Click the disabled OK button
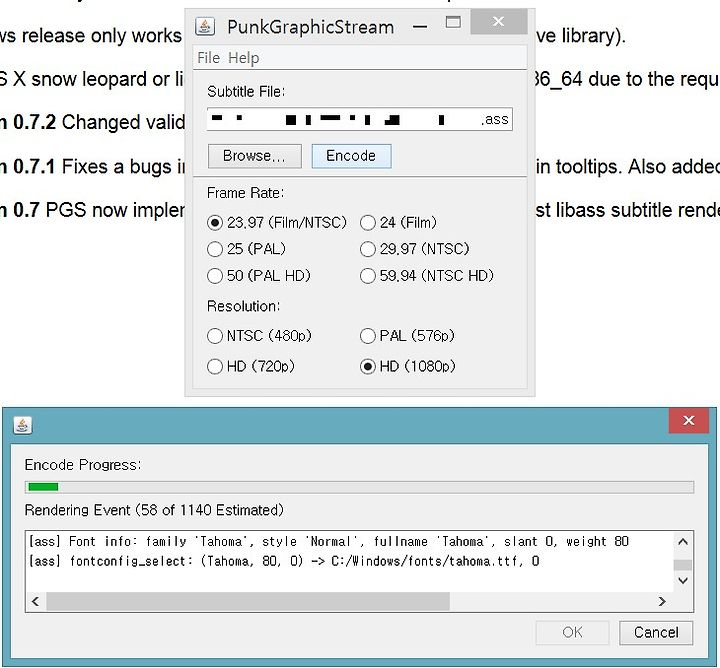Screen dimensions: 720x668 click(572, 633)
